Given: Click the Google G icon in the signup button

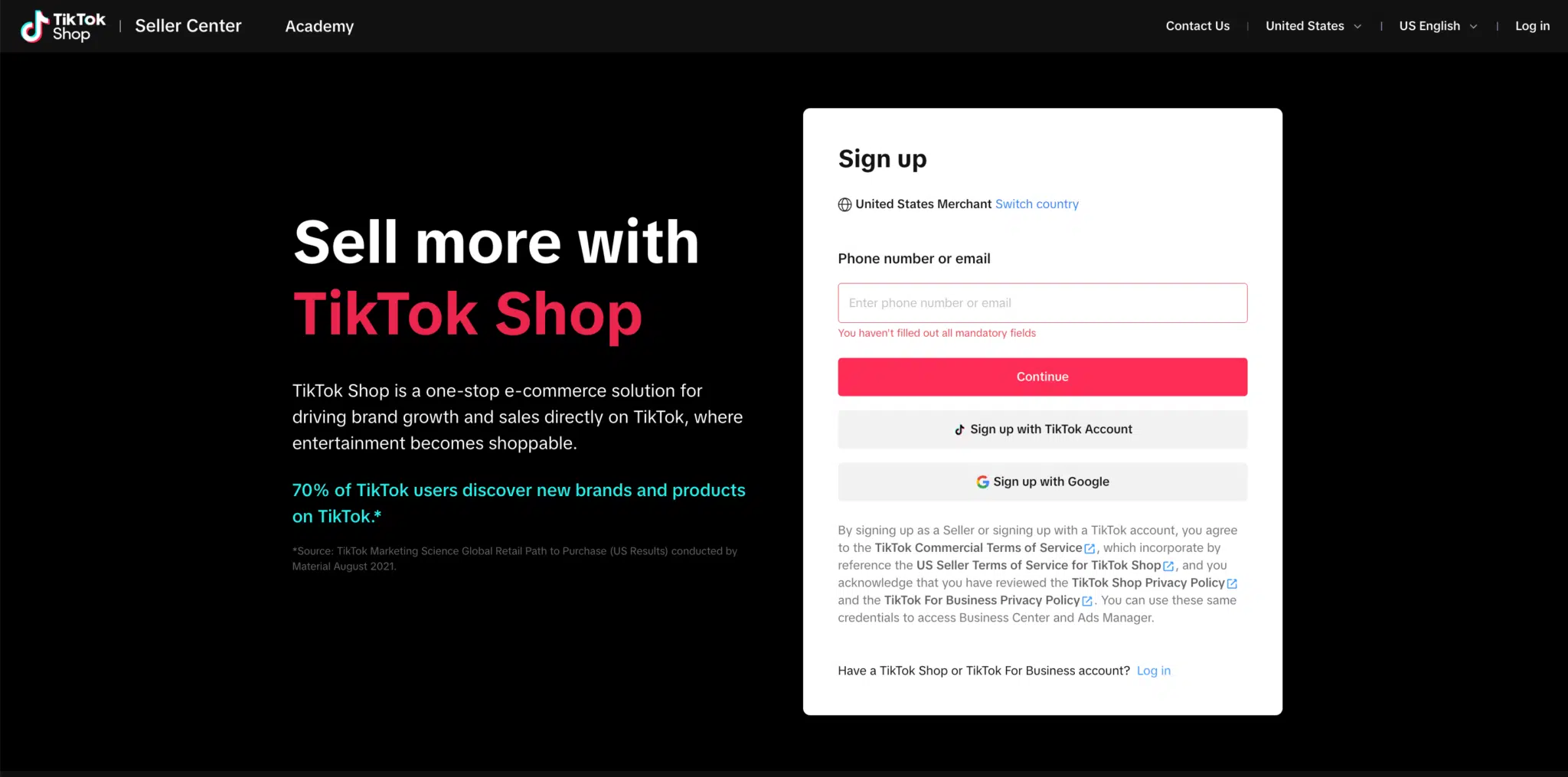Looking at the screenshot, I should [x=982, y=482].
